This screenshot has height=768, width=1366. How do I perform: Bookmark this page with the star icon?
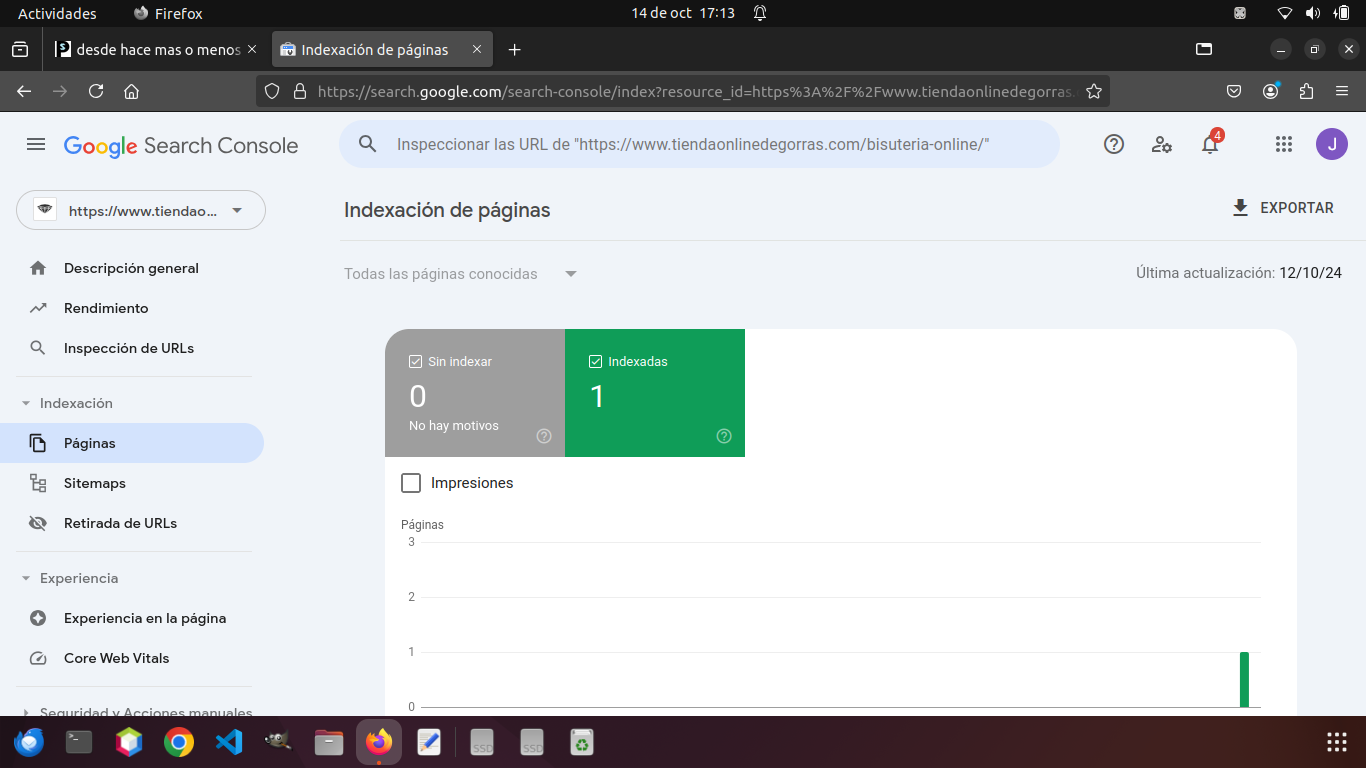[x=1094, y=91]
